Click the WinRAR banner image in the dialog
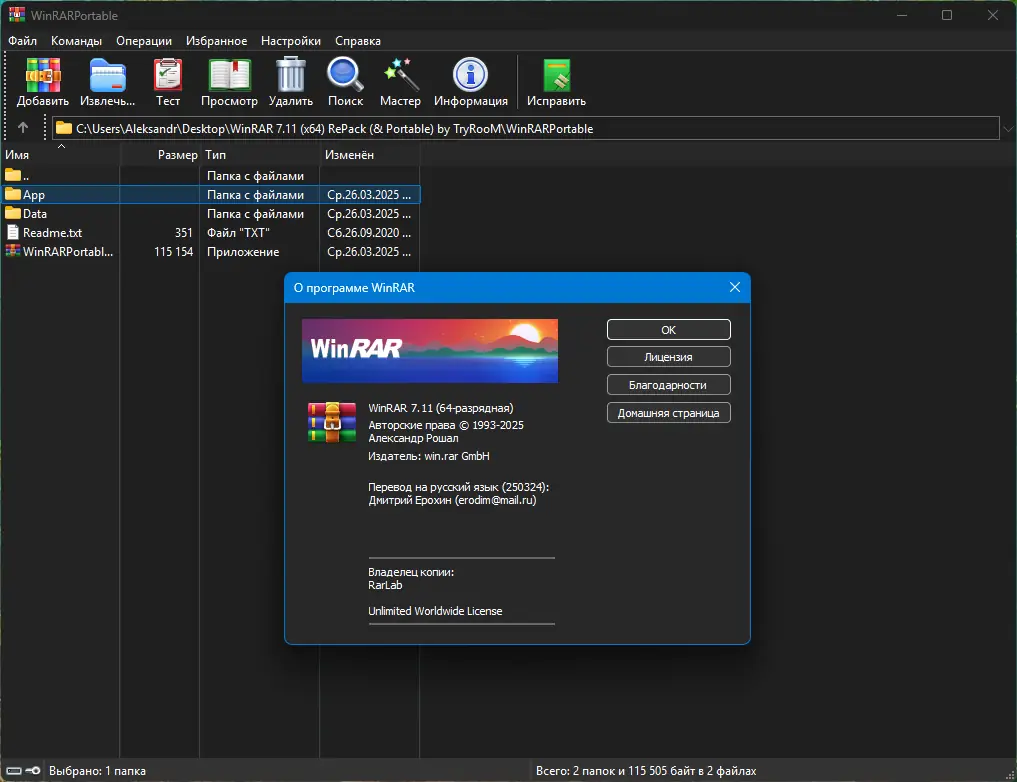Screen dimensions: 1017x782 click(429, 351)
